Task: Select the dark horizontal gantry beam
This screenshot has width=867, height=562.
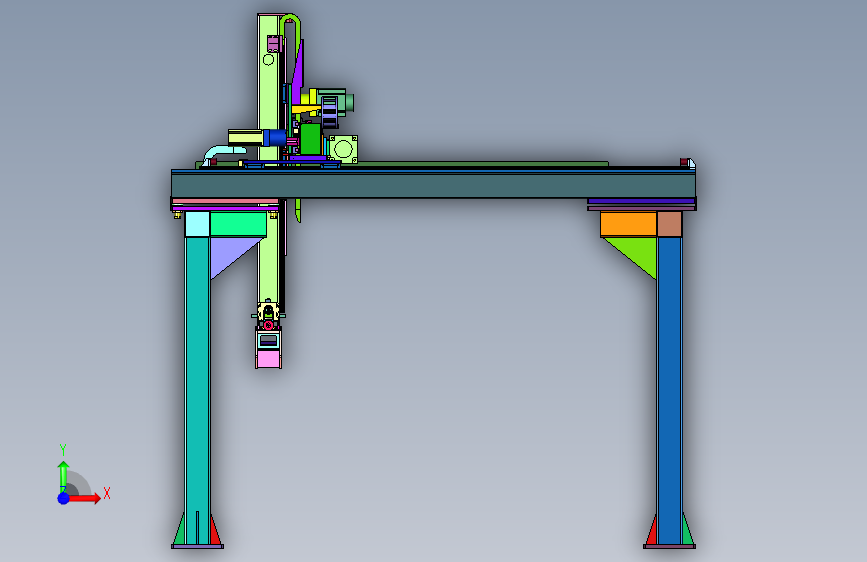Action: click(x=434, y=184)
